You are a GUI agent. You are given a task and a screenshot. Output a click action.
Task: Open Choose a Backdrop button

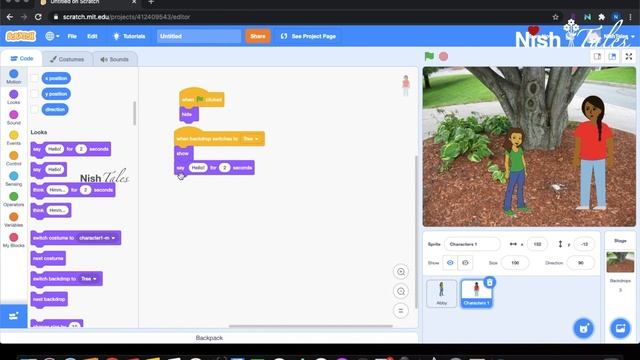(620, 328)
